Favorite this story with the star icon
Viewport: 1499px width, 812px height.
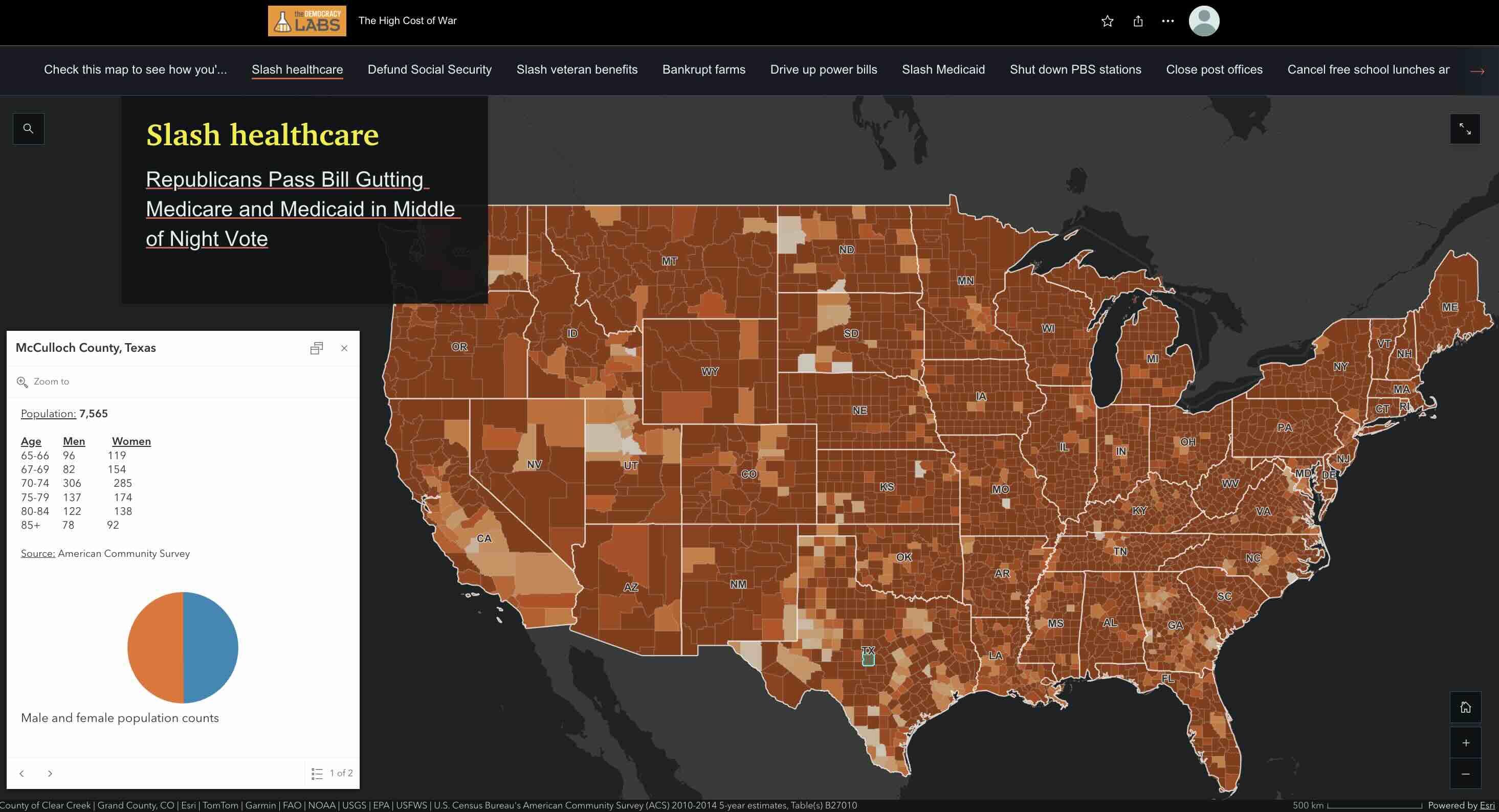point(1107,21)
